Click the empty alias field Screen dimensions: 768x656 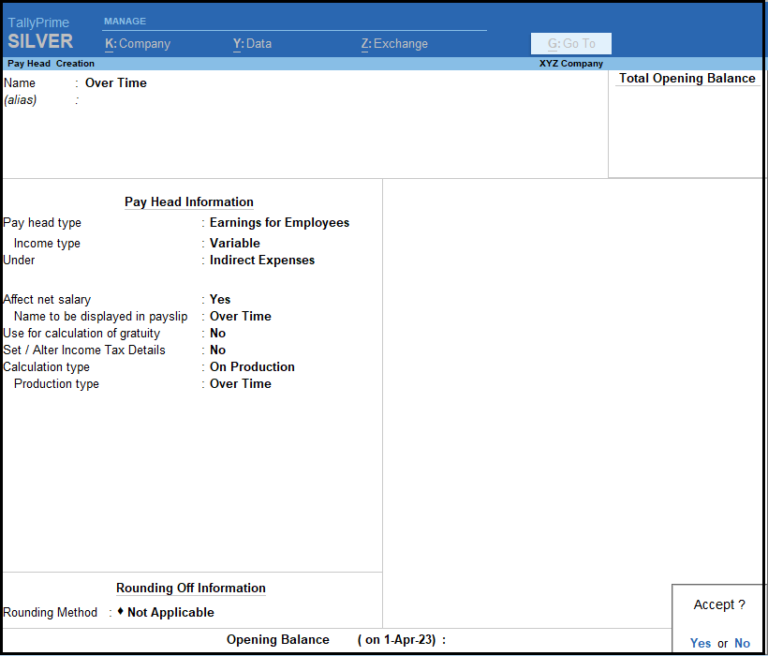coord(196,100)
